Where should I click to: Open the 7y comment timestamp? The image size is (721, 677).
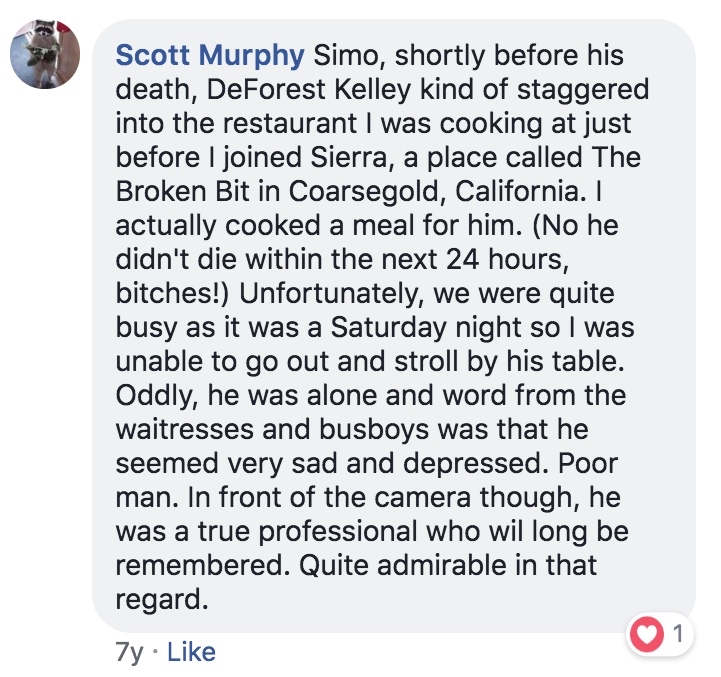pyautogui.click(x=130, y=652)
